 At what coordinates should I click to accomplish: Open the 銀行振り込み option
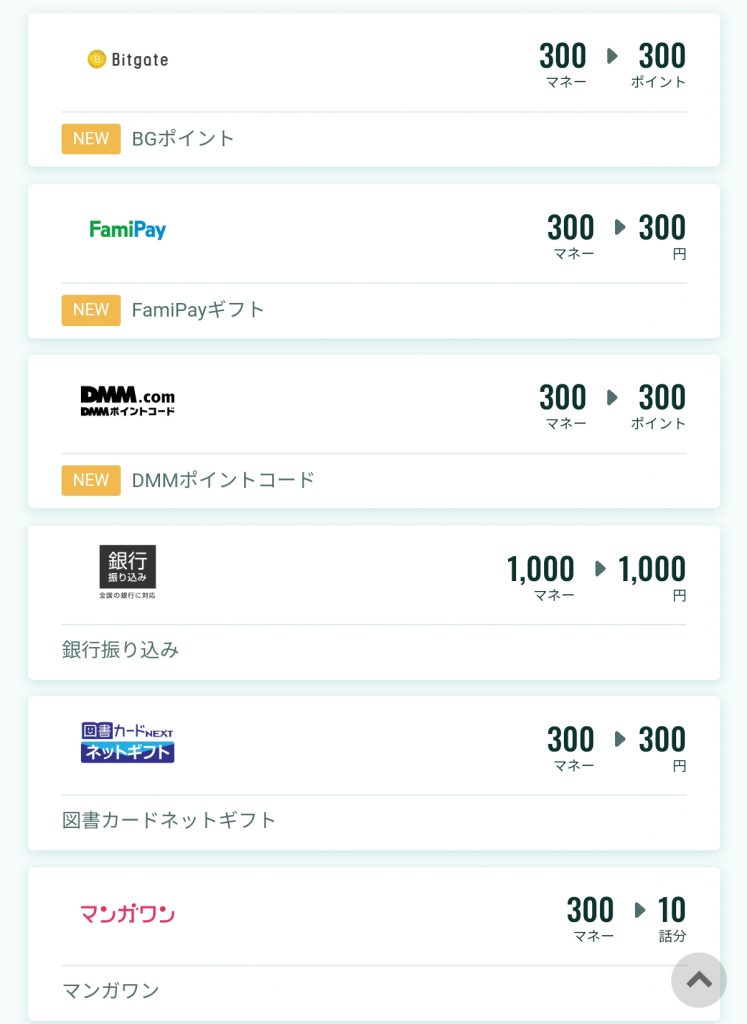tap(120, 650)
